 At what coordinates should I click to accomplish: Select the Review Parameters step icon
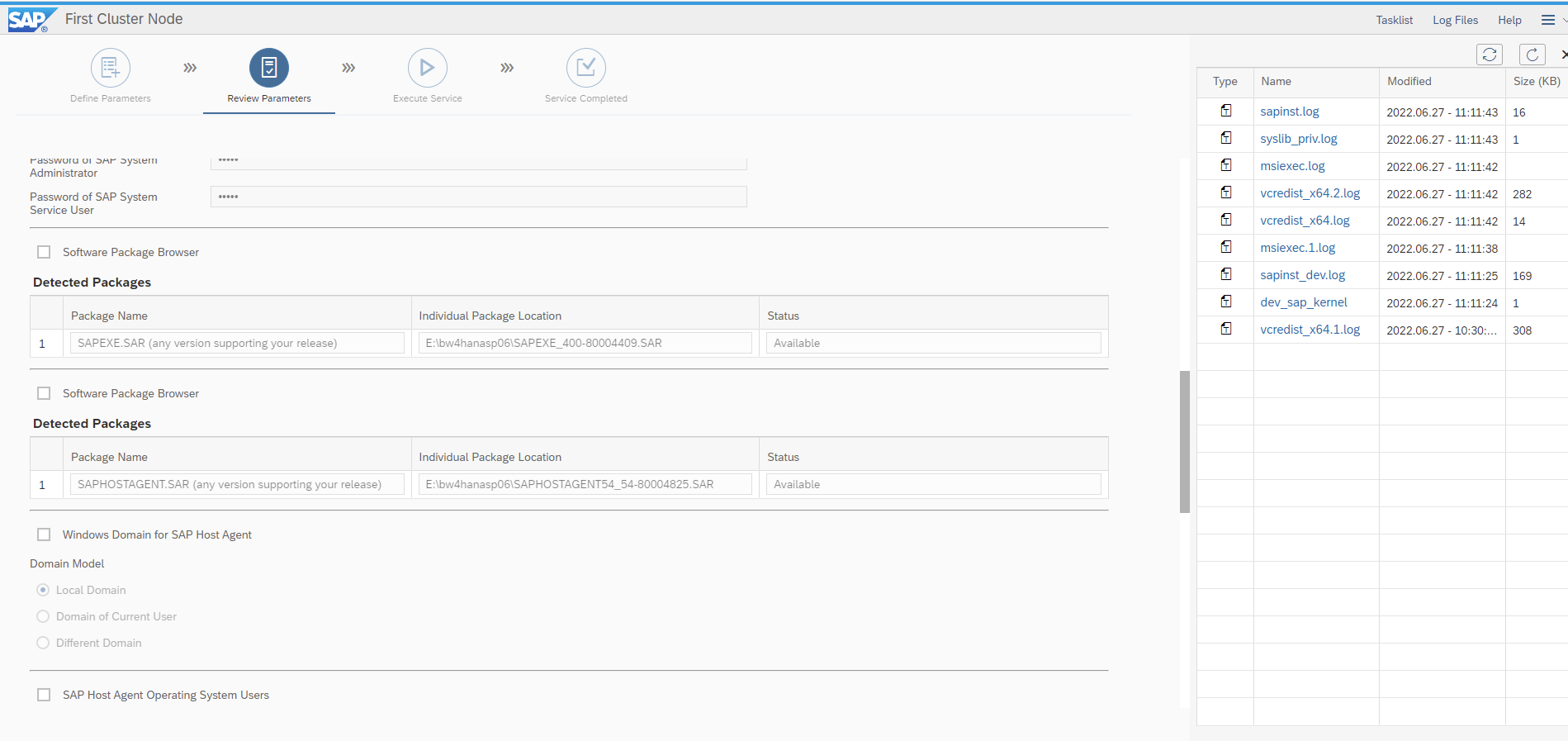(269, 68)
